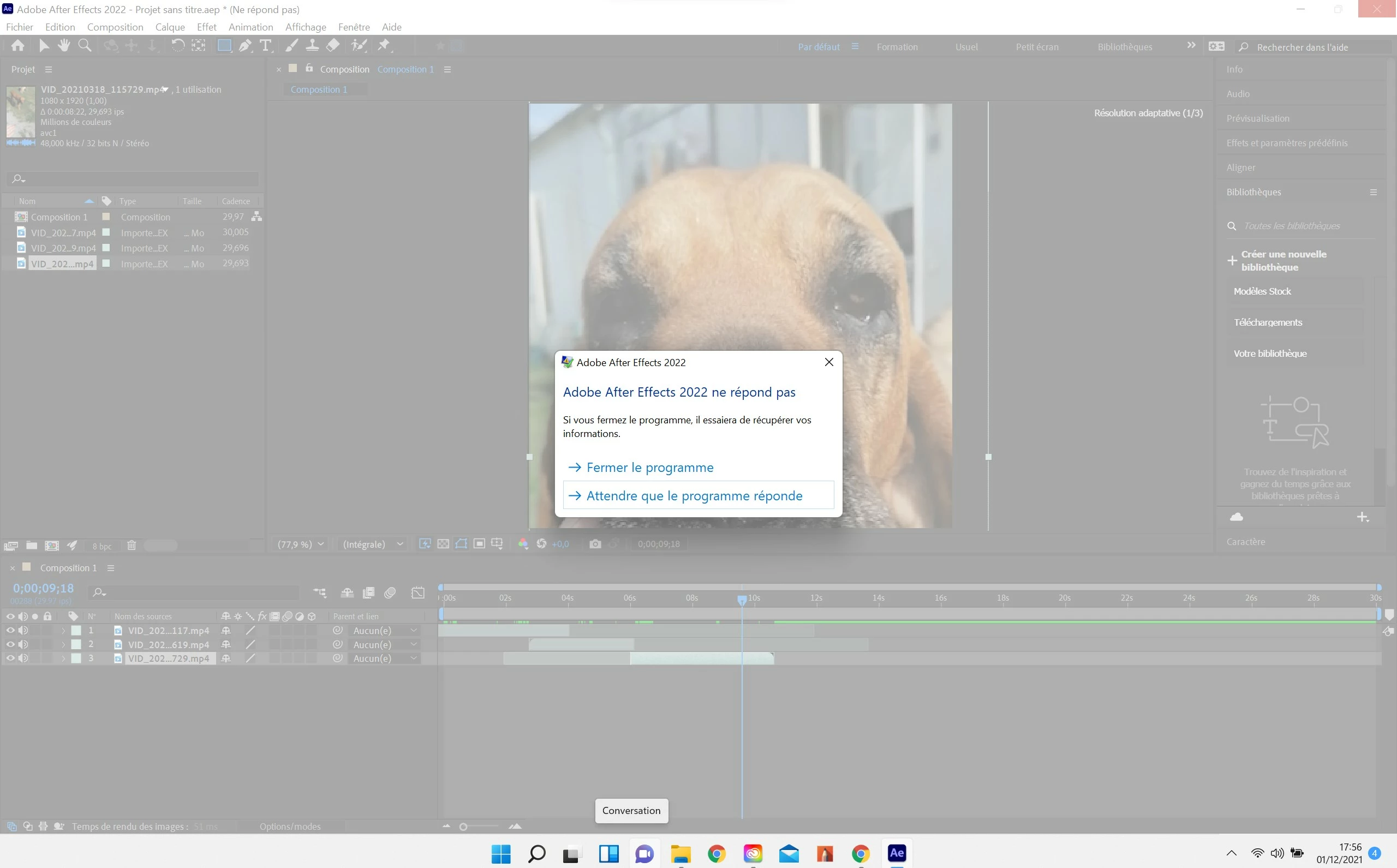Select the Eraser tool
Viewport: 1397px width, 868px height.
pyautogui.click(x=333, y=45)
